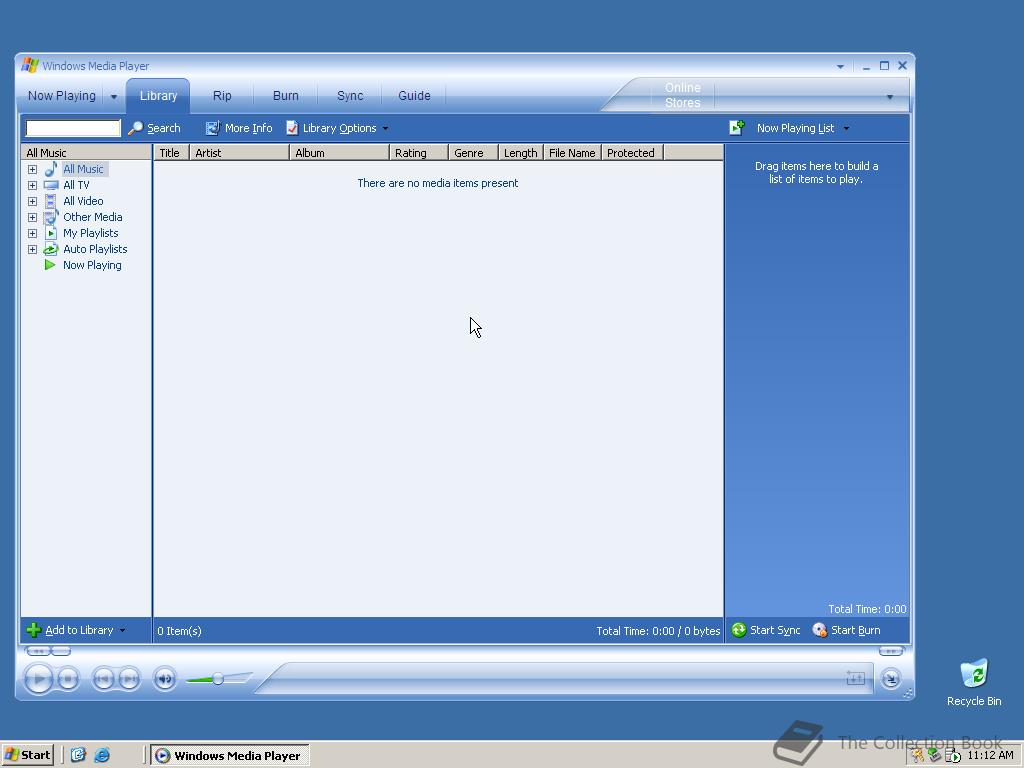
Task: Switch to the Guide tab
Action: tap(414, 95)
